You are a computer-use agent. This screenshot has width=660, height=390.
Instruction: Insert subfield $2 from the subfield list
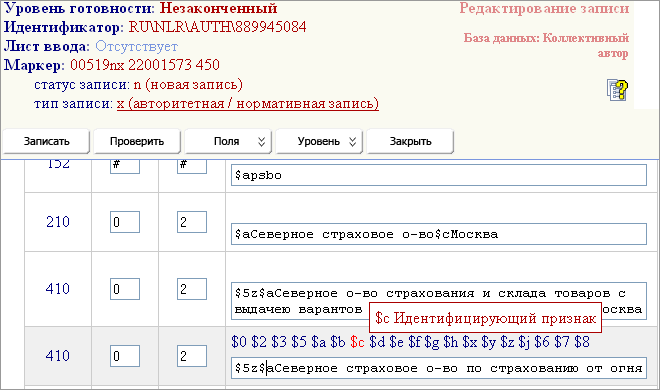(259, 342)
